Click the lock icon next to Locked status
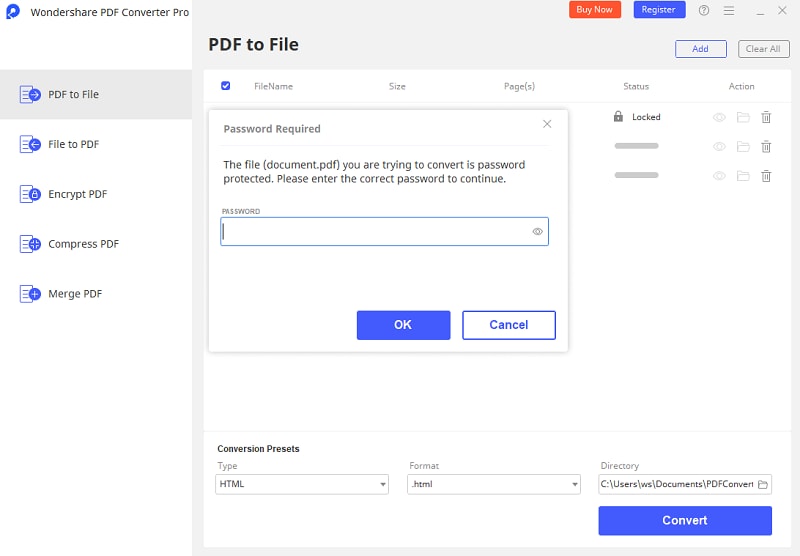 618,116
